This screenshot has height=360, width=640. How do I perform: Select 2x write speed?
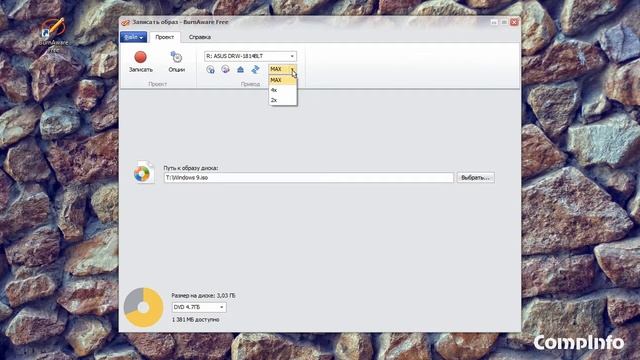(282, 100)
